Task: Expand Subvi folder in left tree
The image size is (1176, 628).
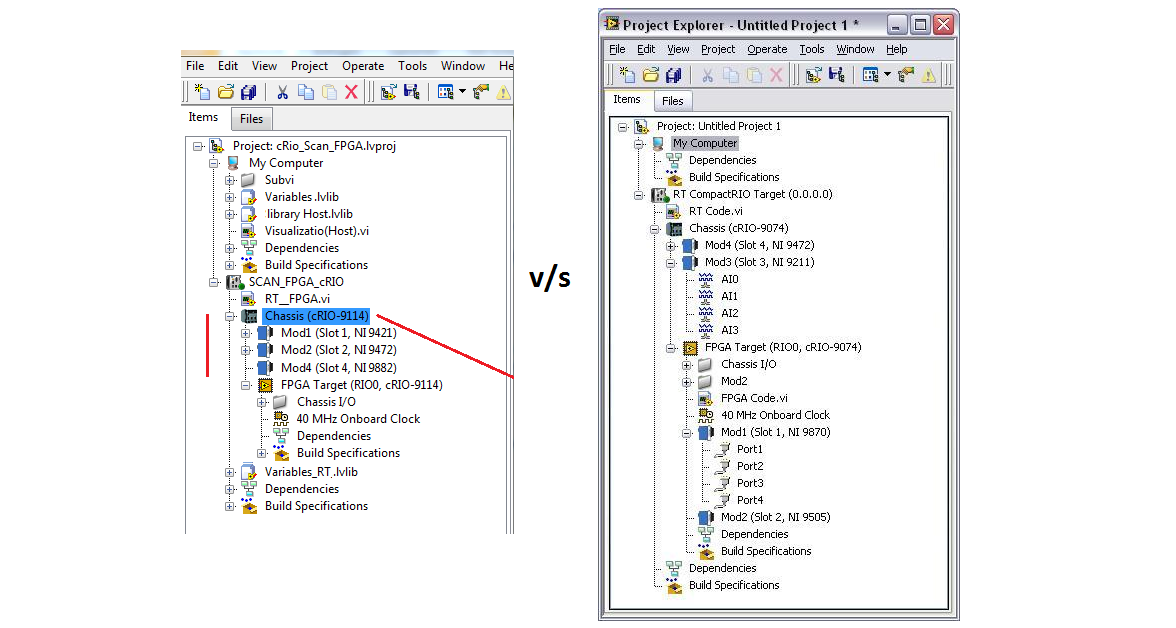Action: pyautogui.click(x=230, y=180)
